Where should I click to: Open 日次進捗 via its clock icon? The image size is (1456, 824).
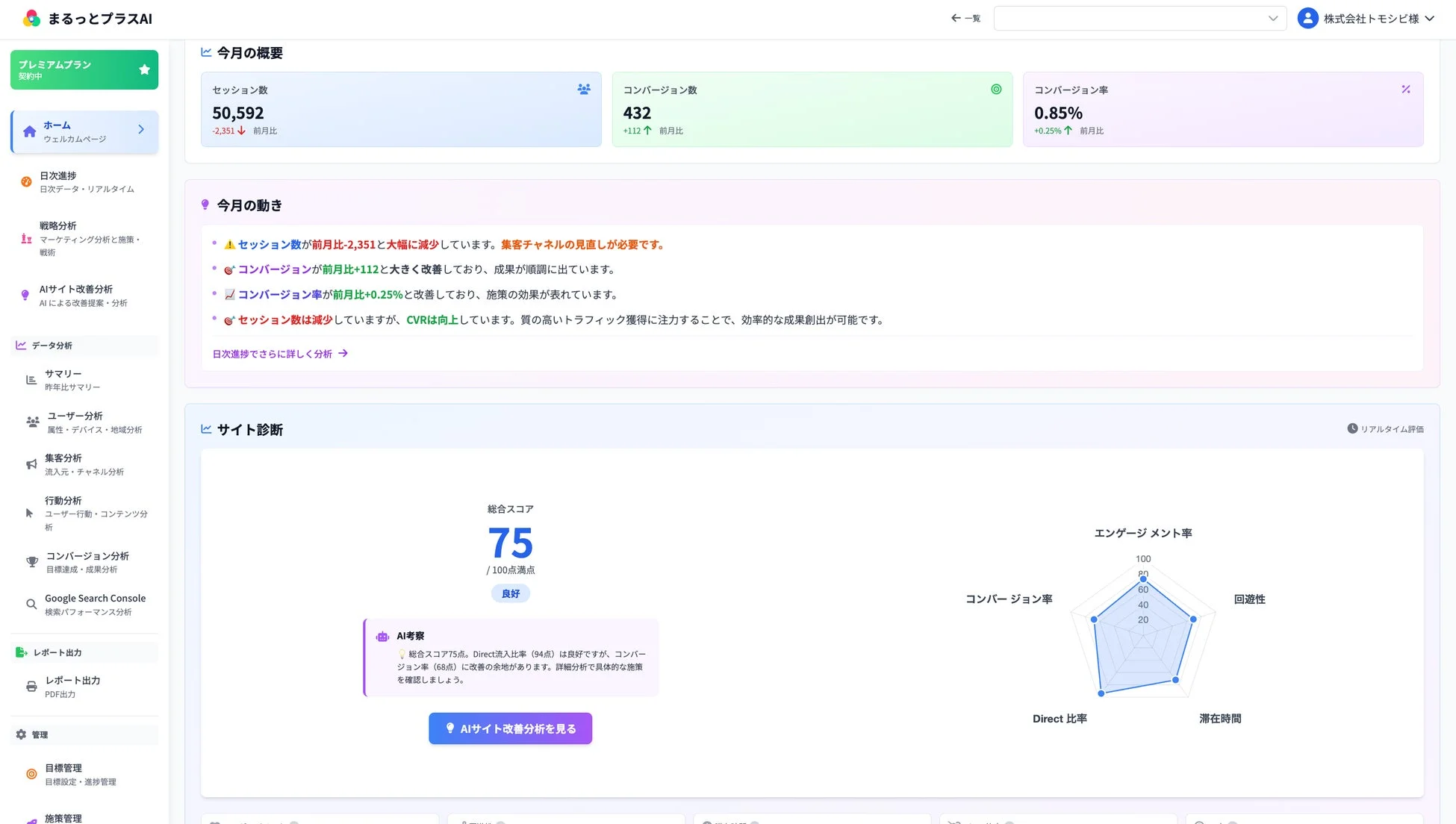28,181
